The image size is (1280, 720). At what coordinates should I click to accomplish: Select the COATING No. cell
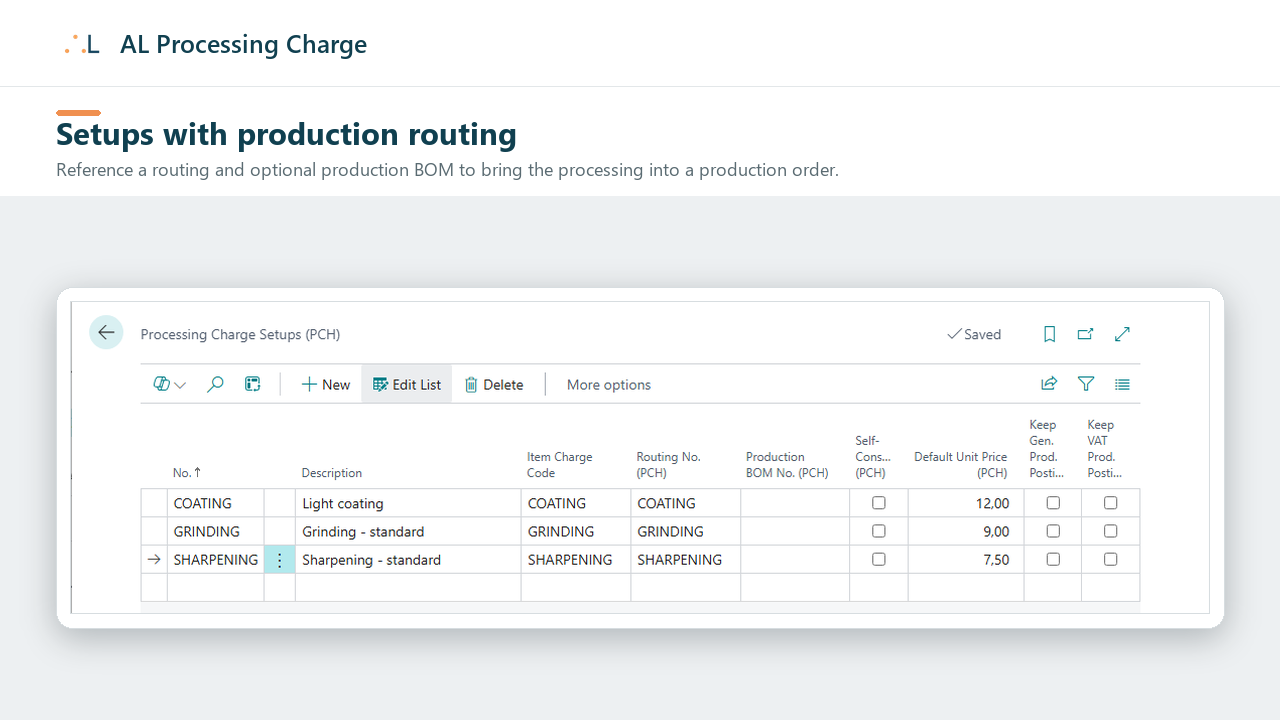[x=215, y=503]
